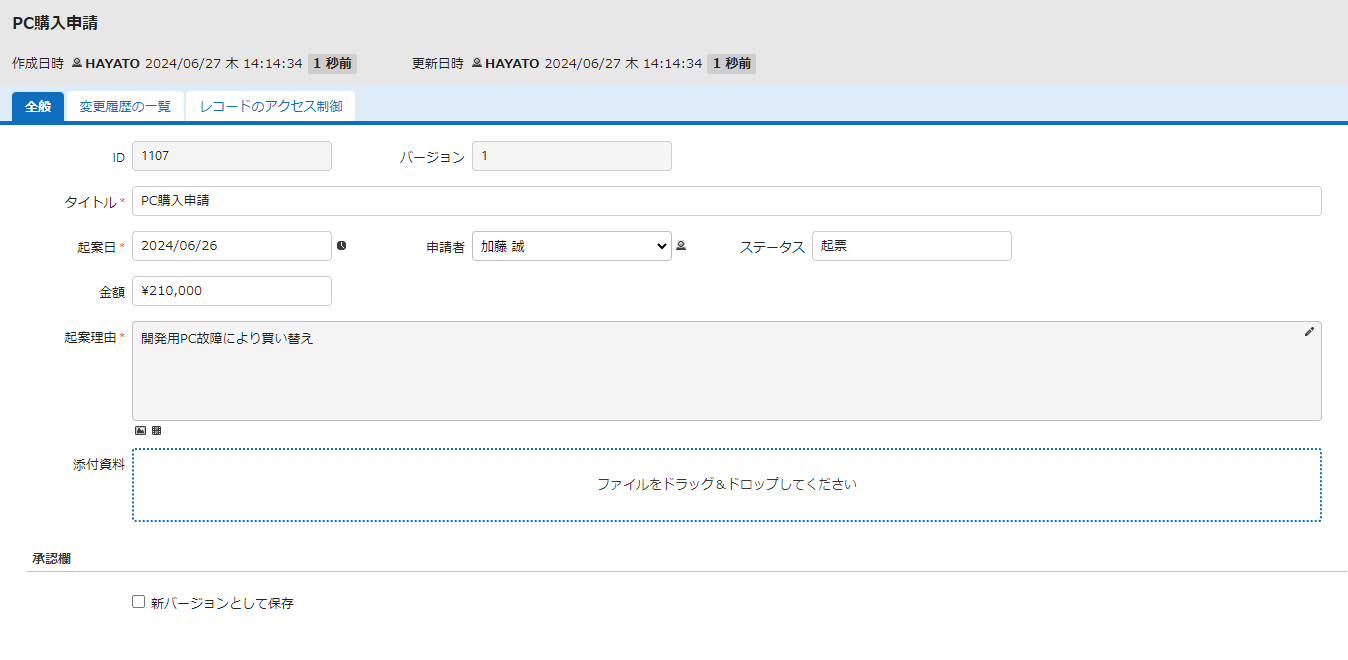Click the 金額 field showing ¥210,000

(x=232, y=291)
